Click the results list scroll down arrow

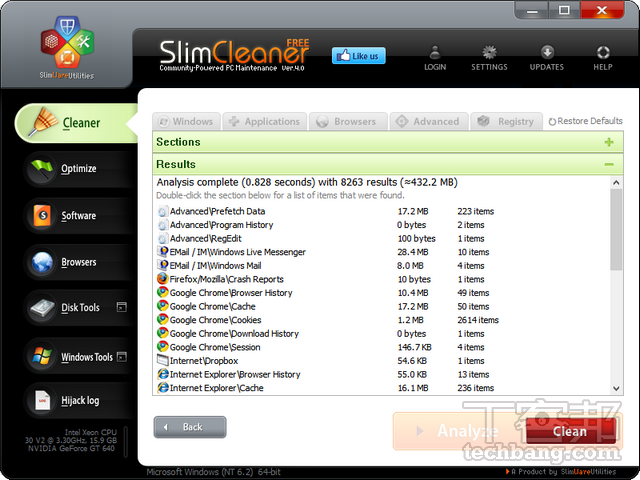tap(616, 389)
